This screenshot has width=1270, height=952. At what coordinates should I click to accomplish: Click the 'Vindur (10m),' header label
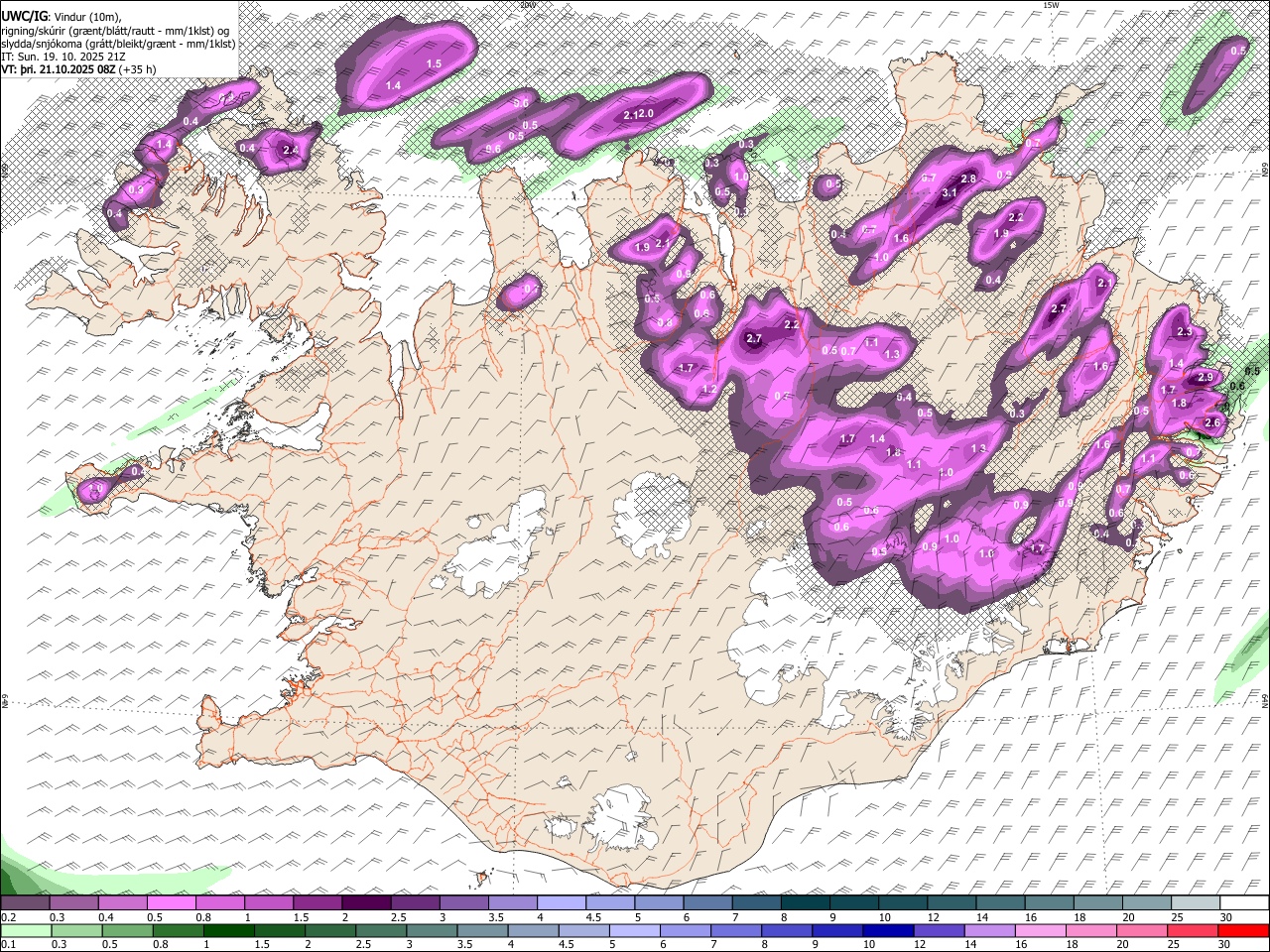point(86,16)
